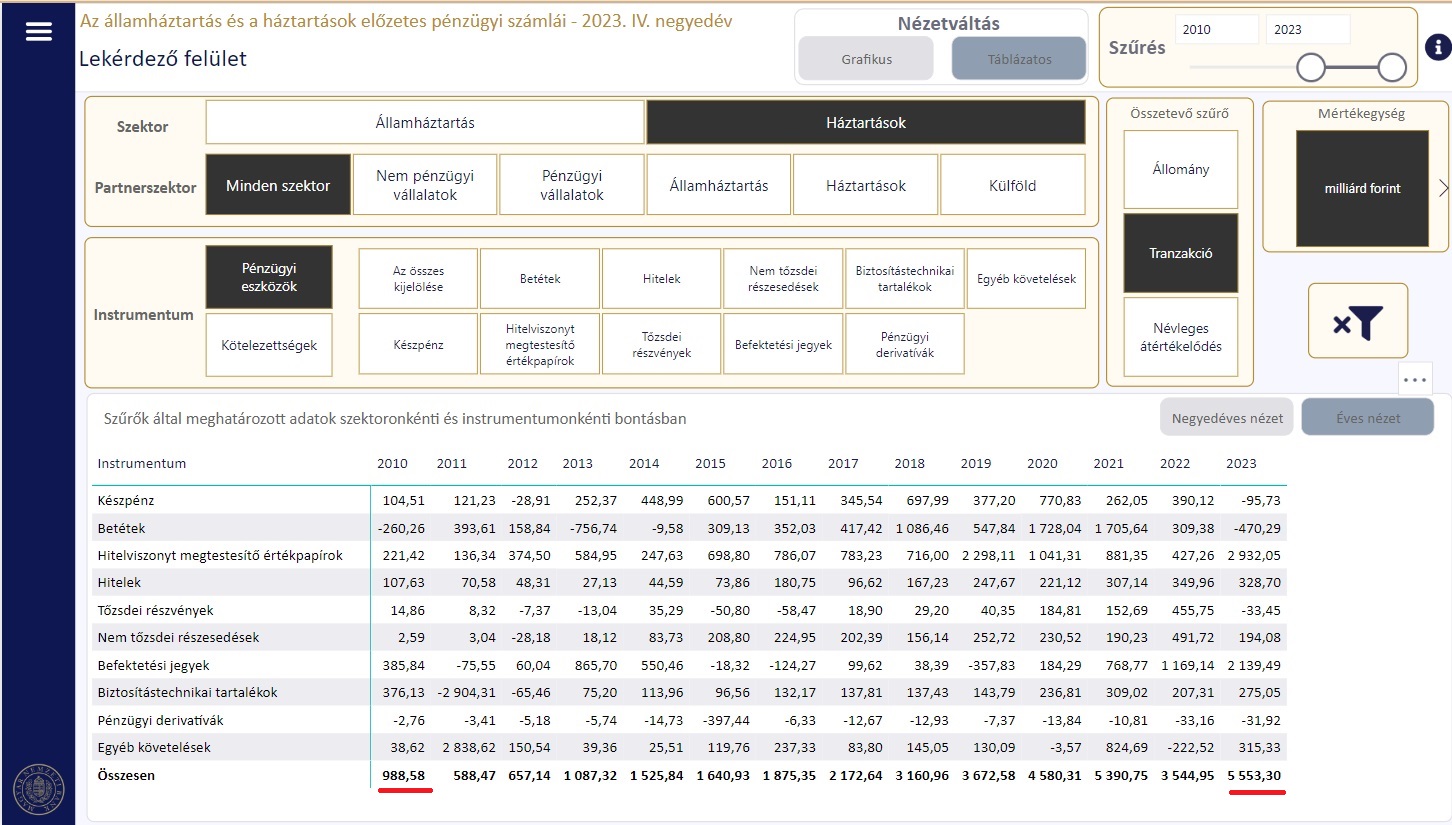Screen dimensions: 1452x825
Task: Filter by Befektetési jegyek button
Action: pos(783,344)
